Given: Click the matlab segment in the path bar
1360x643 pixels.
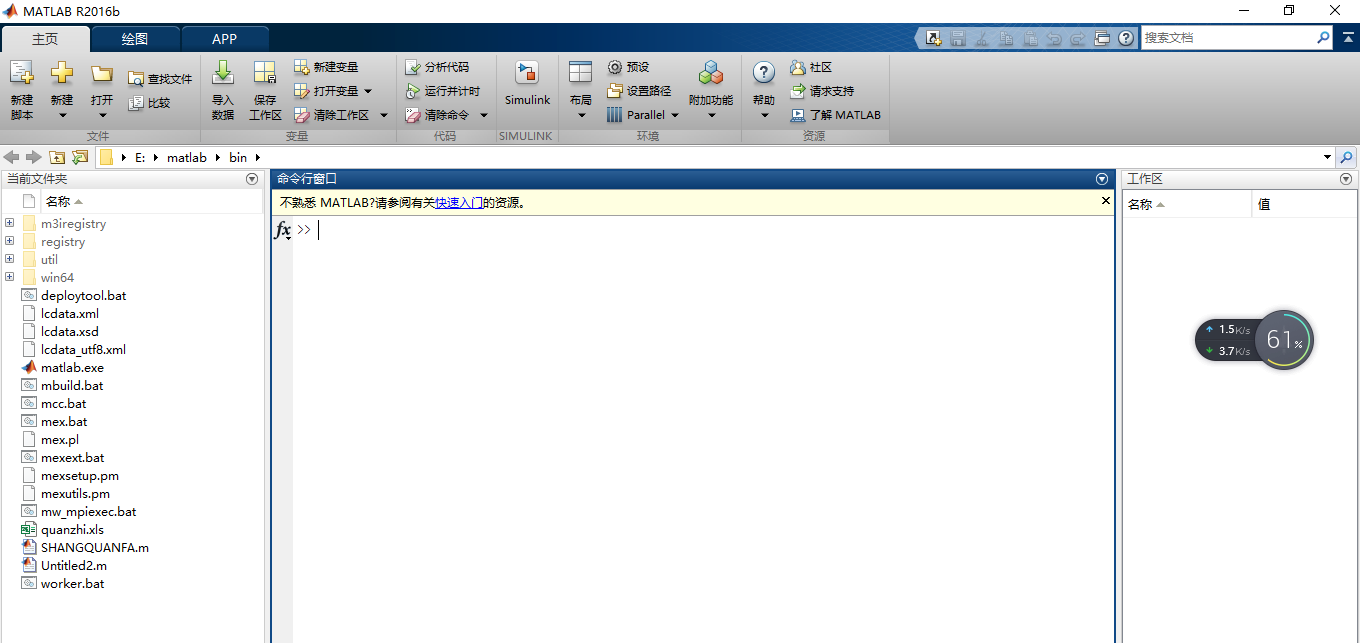Looking at the screenshot, I should click(x=187, y=157).
